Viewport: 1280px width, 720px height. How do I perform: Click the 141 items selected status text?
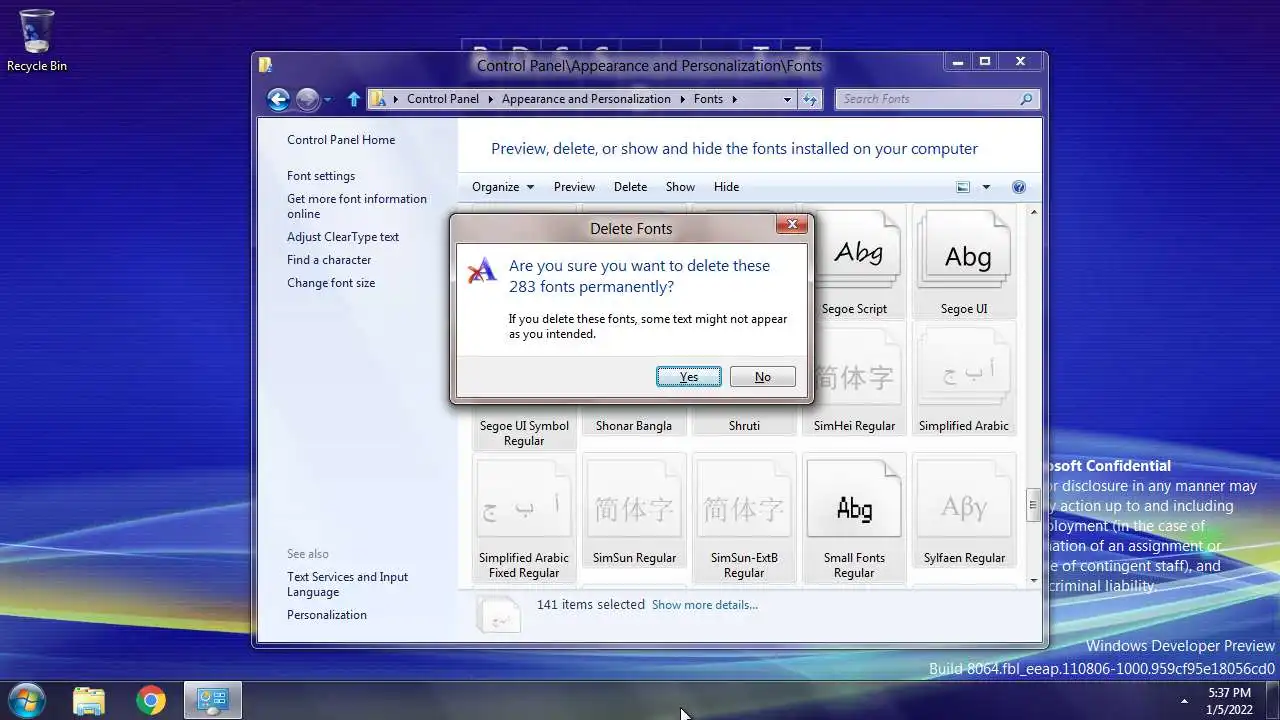click(x=591, y=604)
